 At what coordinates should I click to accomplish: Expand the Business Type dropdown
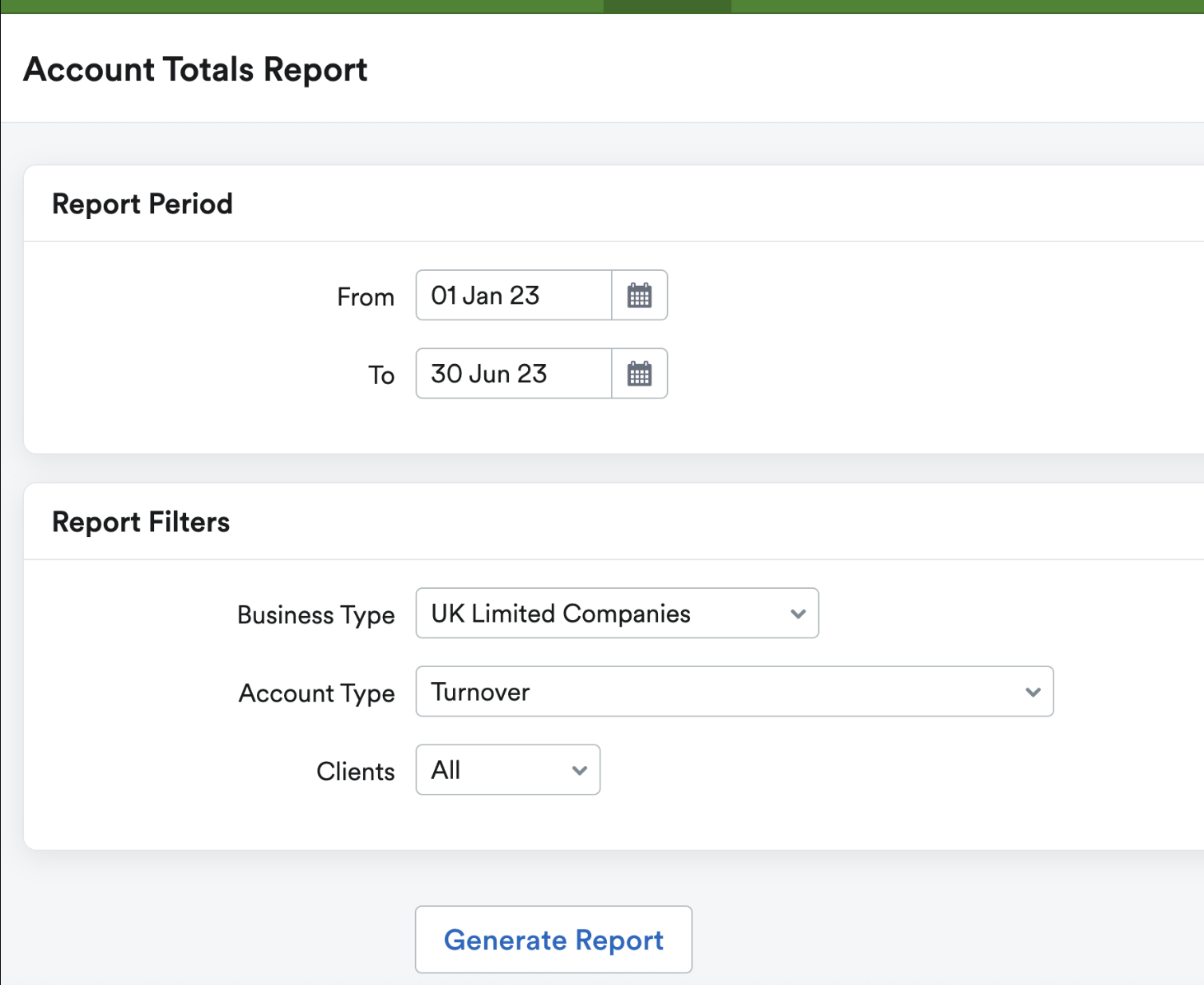[x=617, y=613]
